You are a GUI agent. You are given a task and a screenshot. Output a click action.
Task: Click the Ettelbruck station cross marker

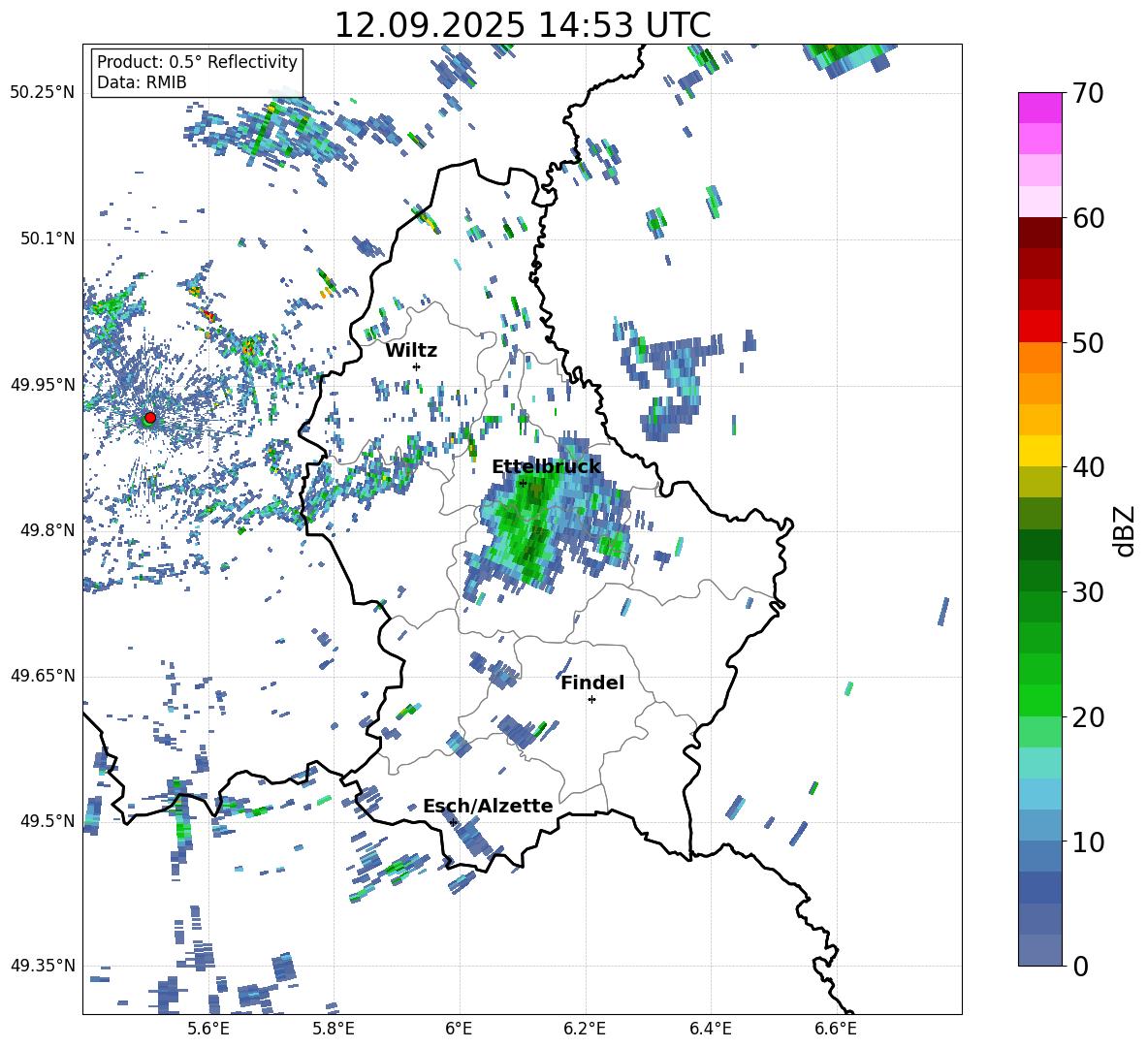click(523, 483)
